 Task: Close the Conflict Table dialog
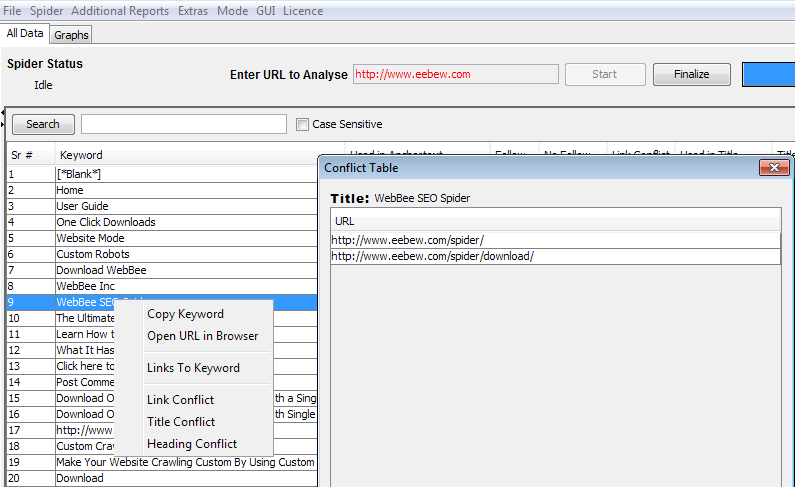pos(774,168)
